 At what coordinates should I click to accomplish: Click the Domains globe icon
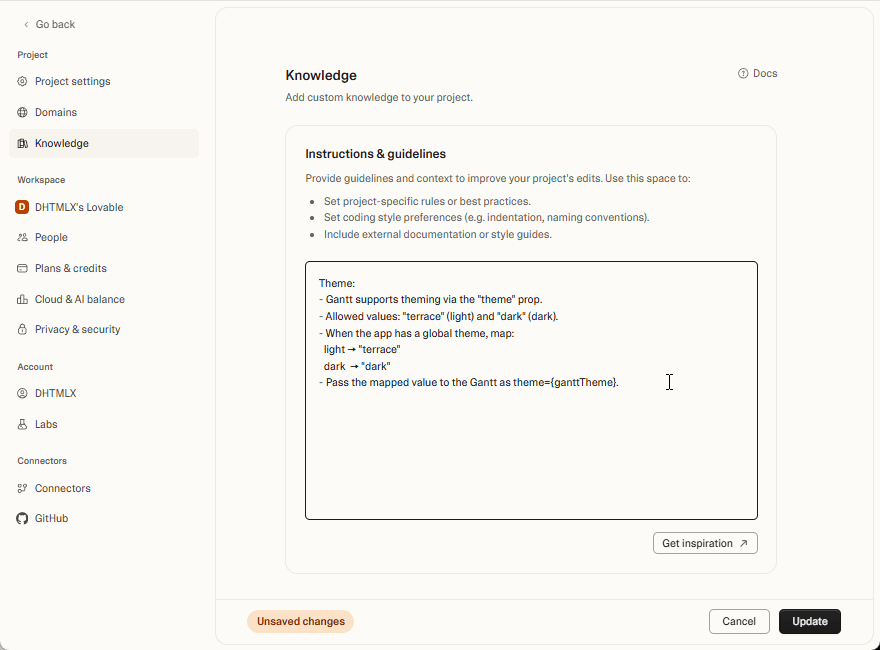(x=21, y=112)
